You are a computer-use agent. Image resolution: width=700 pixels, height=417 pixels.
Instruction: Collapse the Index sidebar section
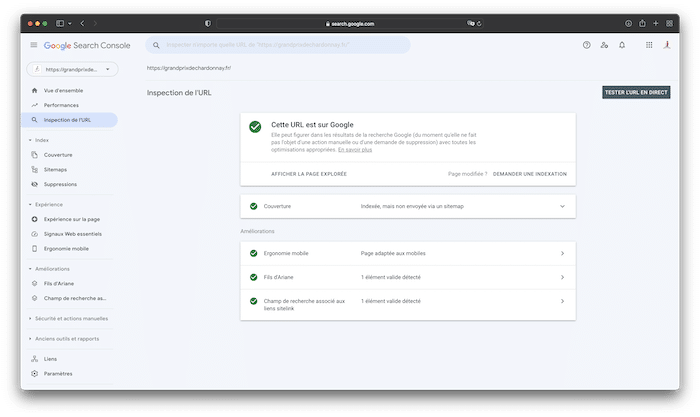pos(29,140)
